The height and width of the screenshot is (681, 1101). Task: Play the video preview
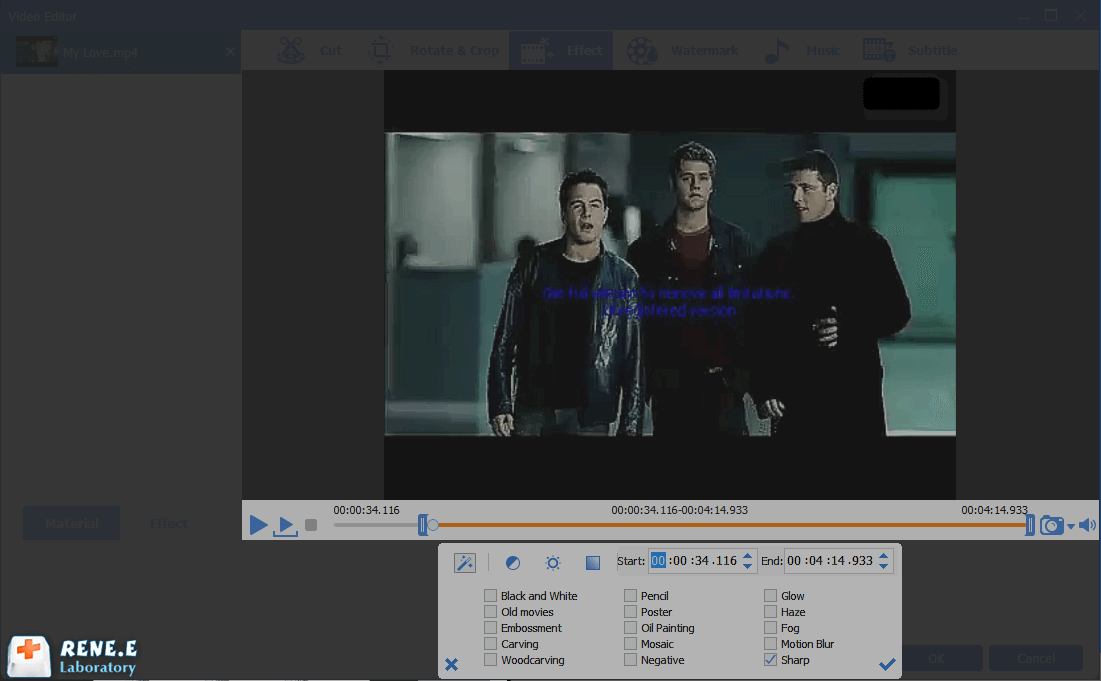click(x=258, y=524)
